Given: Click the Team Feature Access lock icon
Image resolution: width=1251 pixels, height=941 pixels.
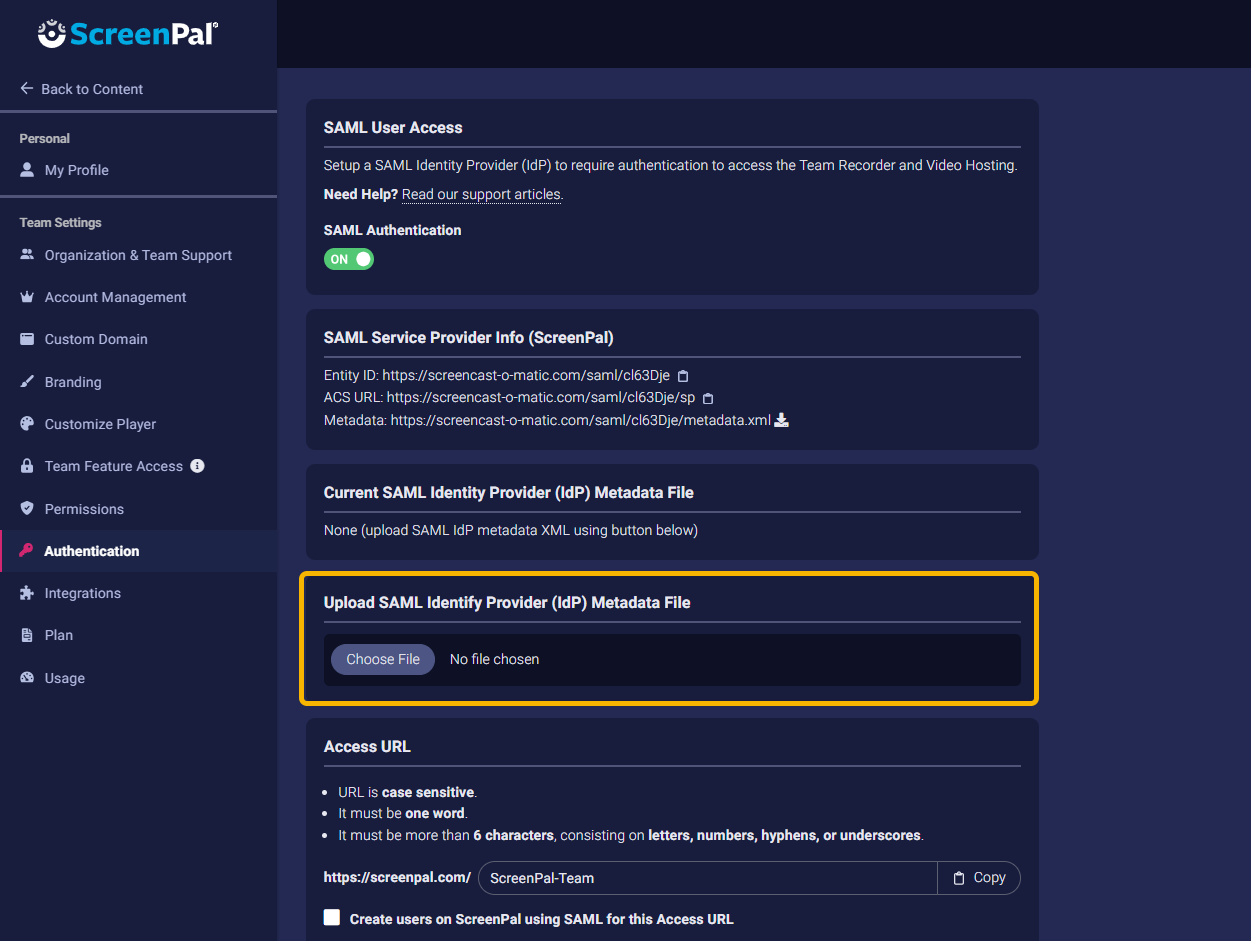Looking at the screenshot, I should (27, 466).
